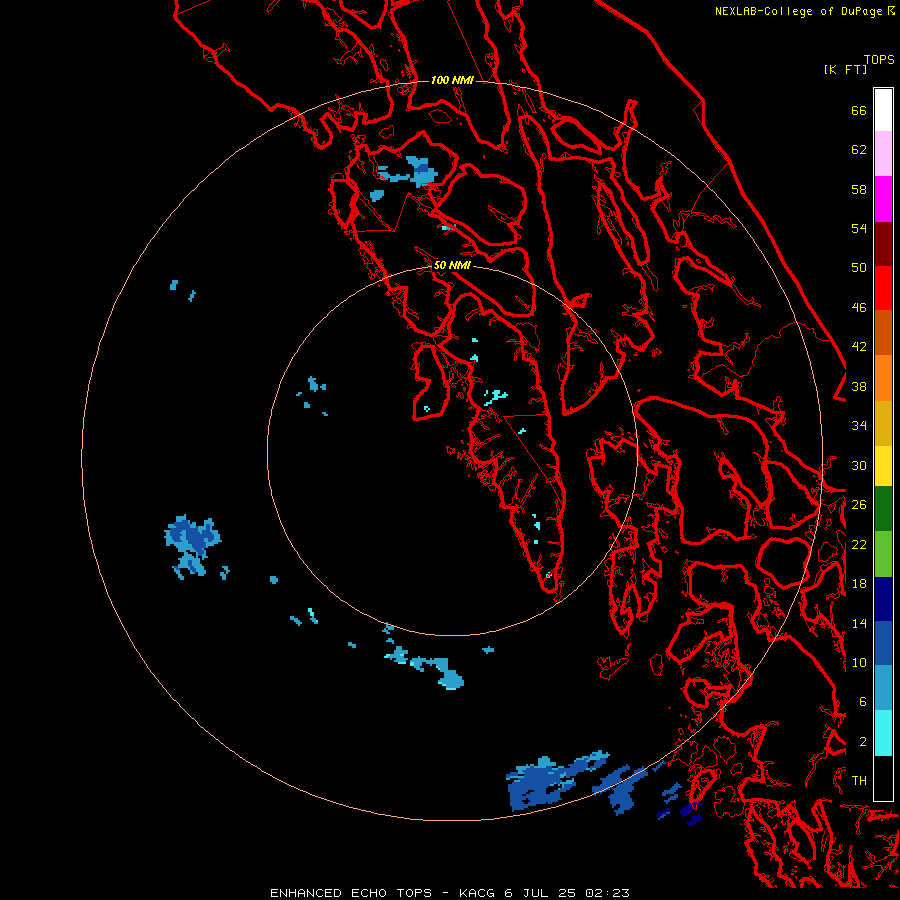Image resolution: width=900 pixels, height=900 pixels.
Task: Click the dark navy echo at far southeast
Action: pyautogui.click(x=690, y=814)
